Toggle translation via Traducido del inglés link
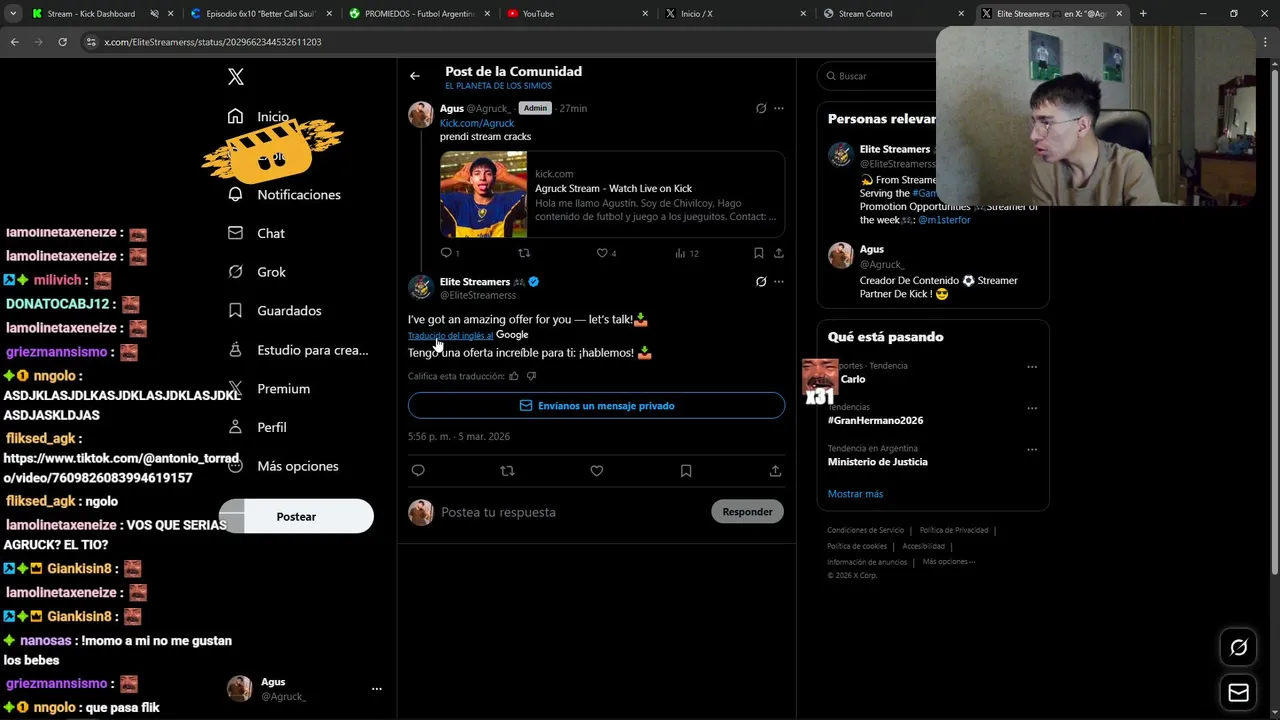 click(x=450, y=336)
